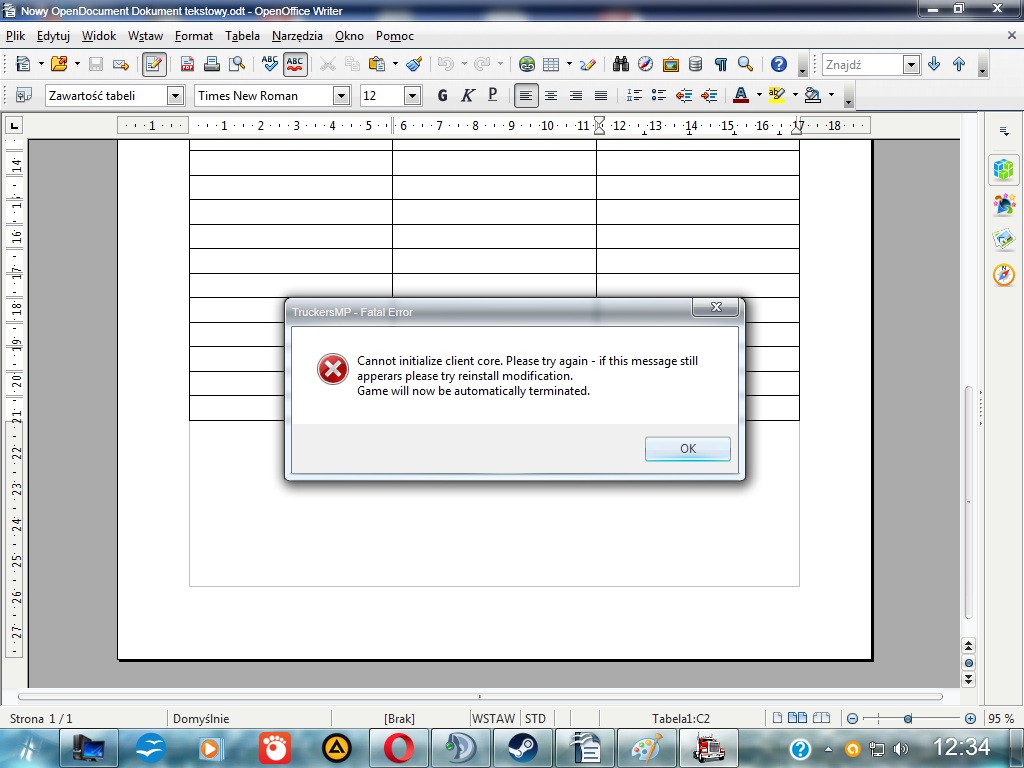The image size is (1024, 768).
Task: Click the send document by email icon
Action: pyautogui.click(x=121, y=63)
